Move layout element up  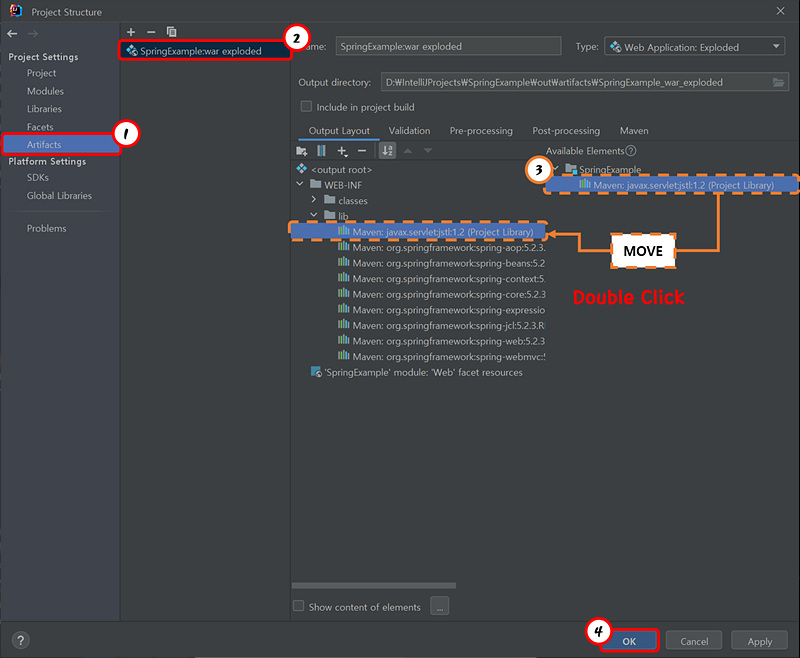coord(408,151)
